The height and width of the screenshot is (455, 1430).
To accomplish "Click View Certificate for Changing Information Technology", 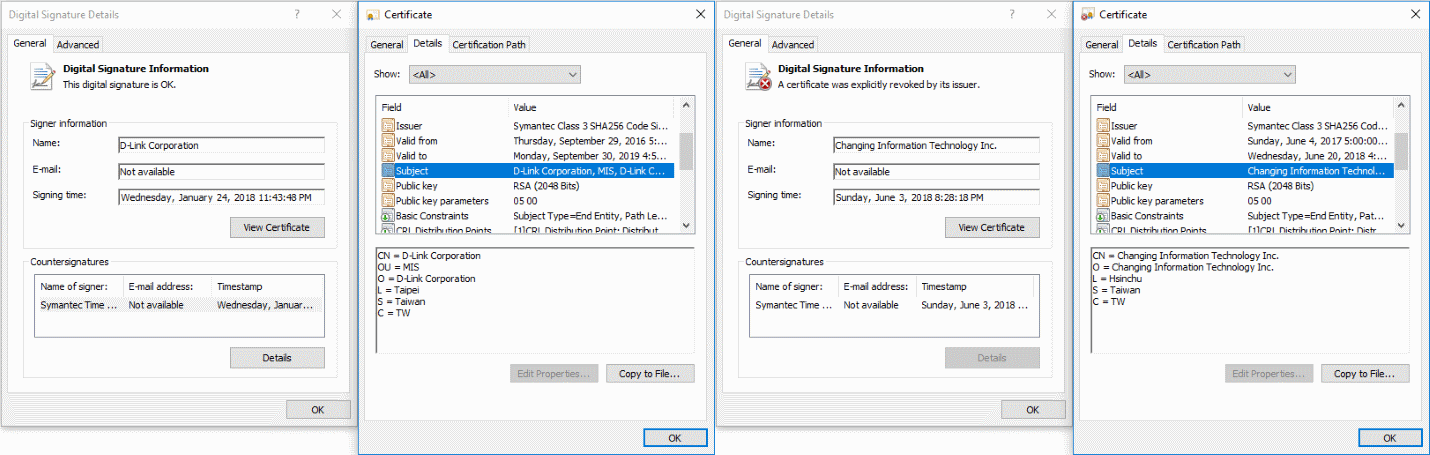I will pyautogui.click(x=992, y=227).
